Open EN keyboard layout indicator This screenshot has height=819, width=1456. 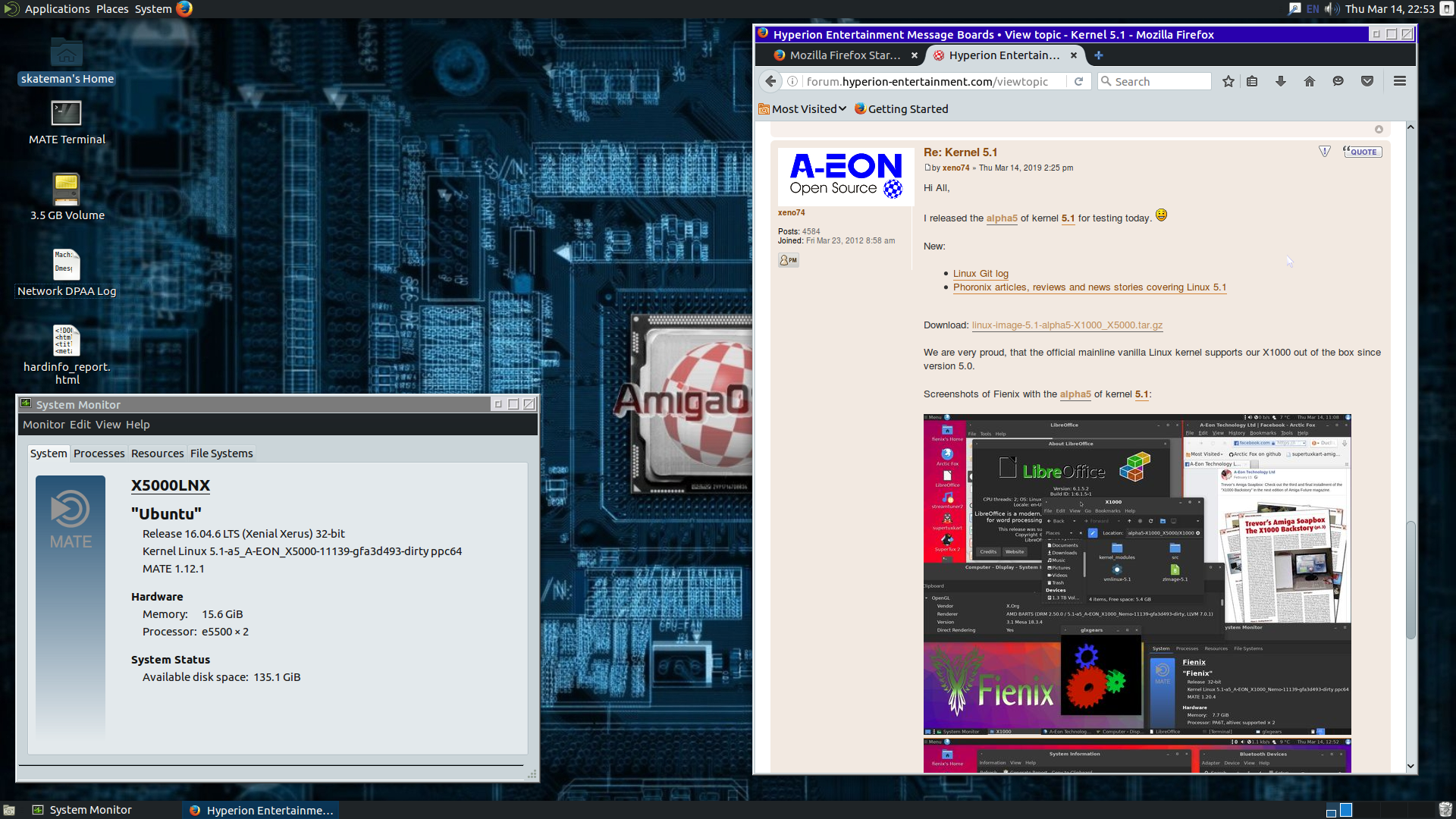pos(1313,9)
